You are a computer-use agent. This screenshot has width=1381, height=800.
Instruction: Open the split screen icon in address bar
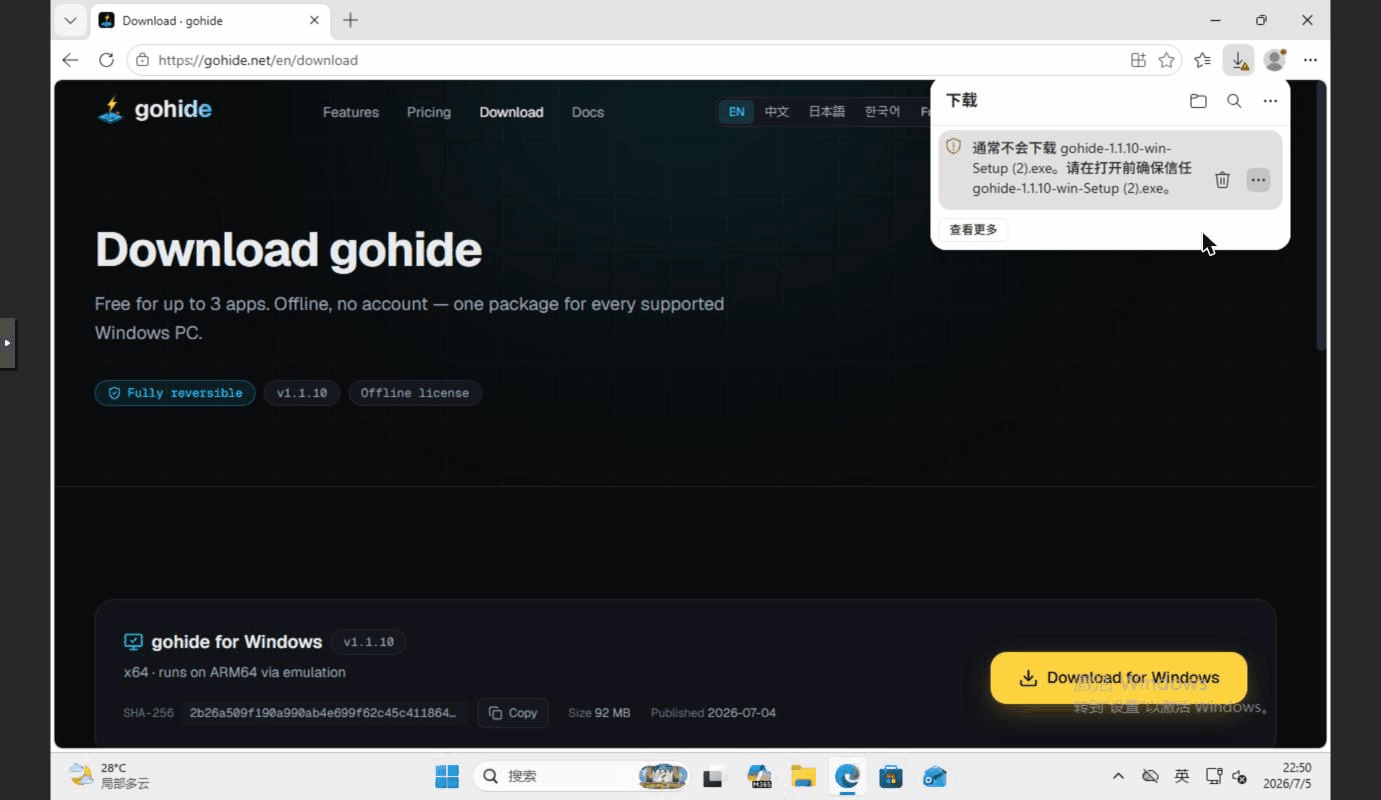tap(1138, 60)
